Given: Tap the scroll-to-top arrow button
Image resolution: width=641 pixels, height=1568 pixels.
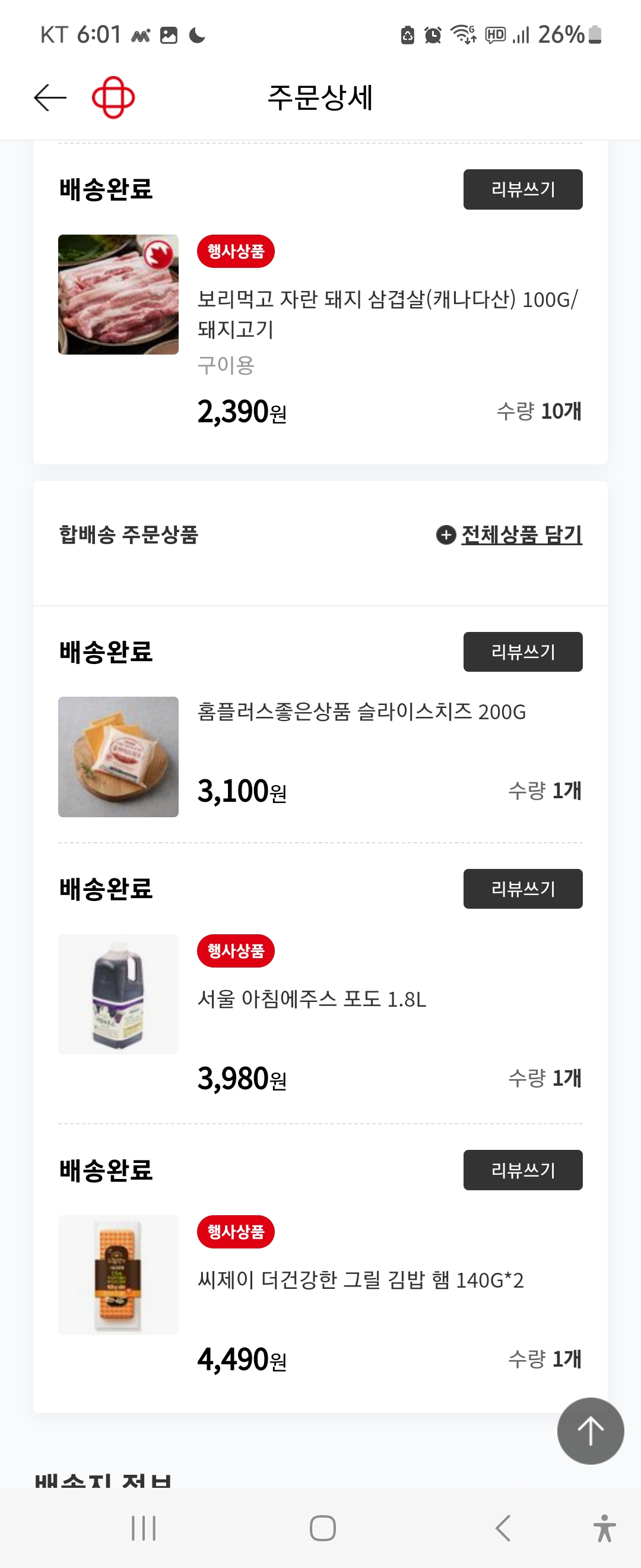Looking at the screenshot, I should pos(590,1430).
